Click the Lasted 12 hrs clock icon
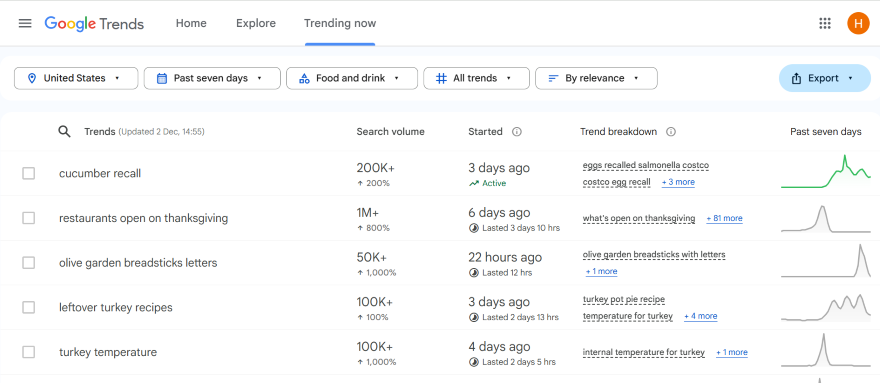Screen dimensions: 880x383 (x=474, y=272)
